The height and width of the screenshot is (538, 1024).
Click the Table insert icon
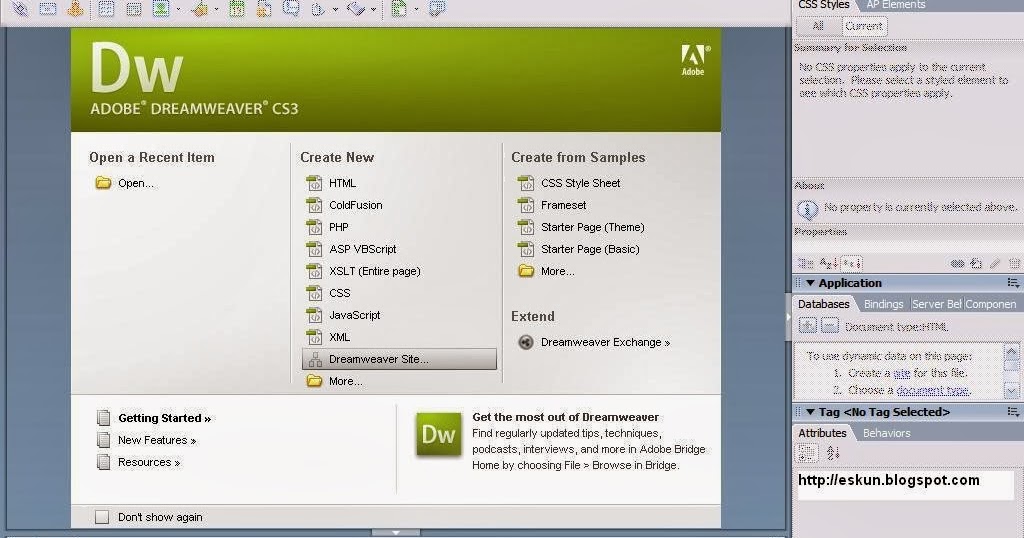click(x=106, y=8)
